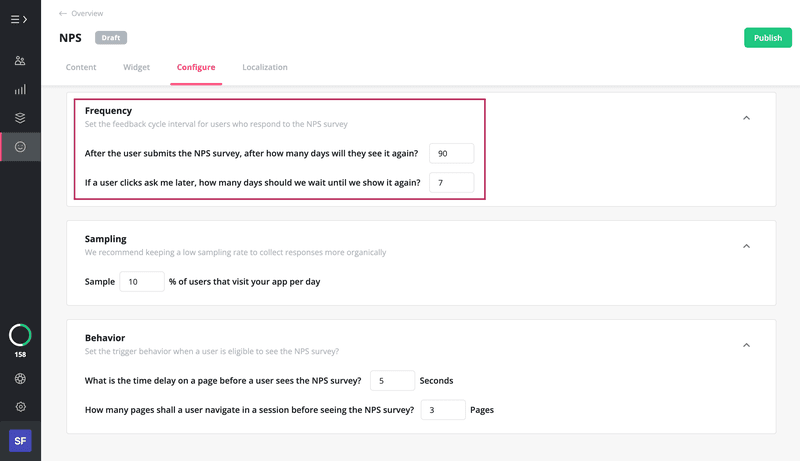This screenshot has width=800, height=461.
Task: Click the trigger behavior description text
Action: click(212, 351)
